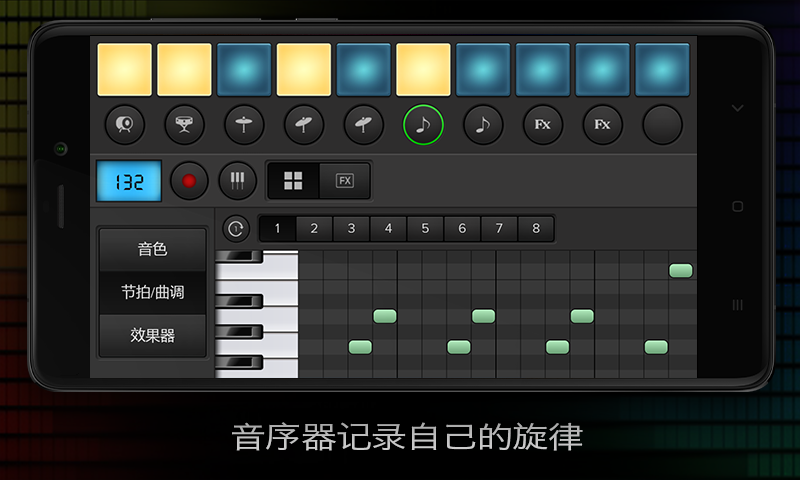Click the loop repeat icon beside pattern 1
Image resolution: width=800 pixels, height=480 pixels.
236,229
